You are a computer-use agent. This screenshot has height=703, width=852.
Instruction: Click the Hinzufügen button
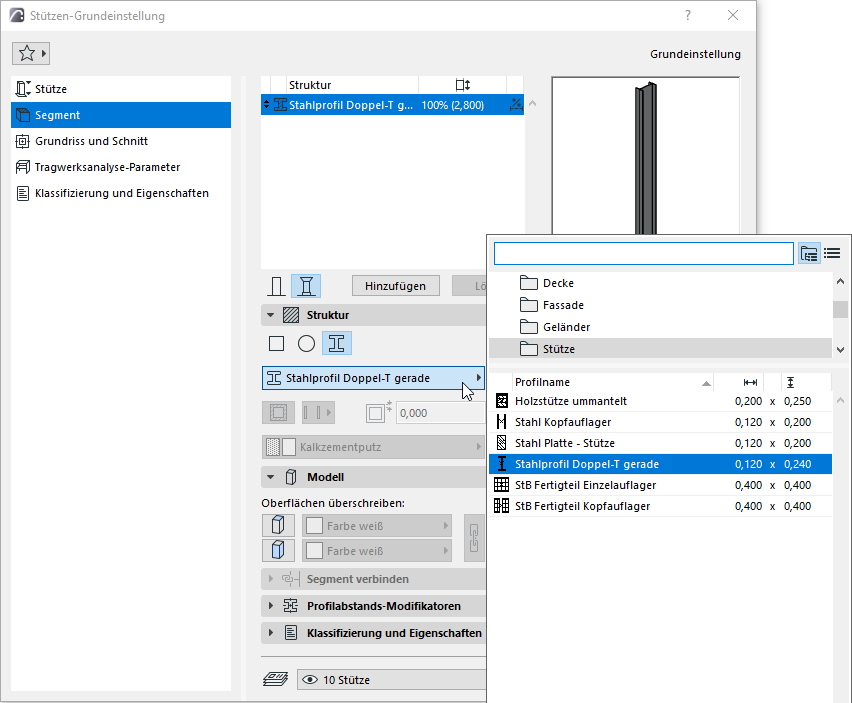point(396,286)
